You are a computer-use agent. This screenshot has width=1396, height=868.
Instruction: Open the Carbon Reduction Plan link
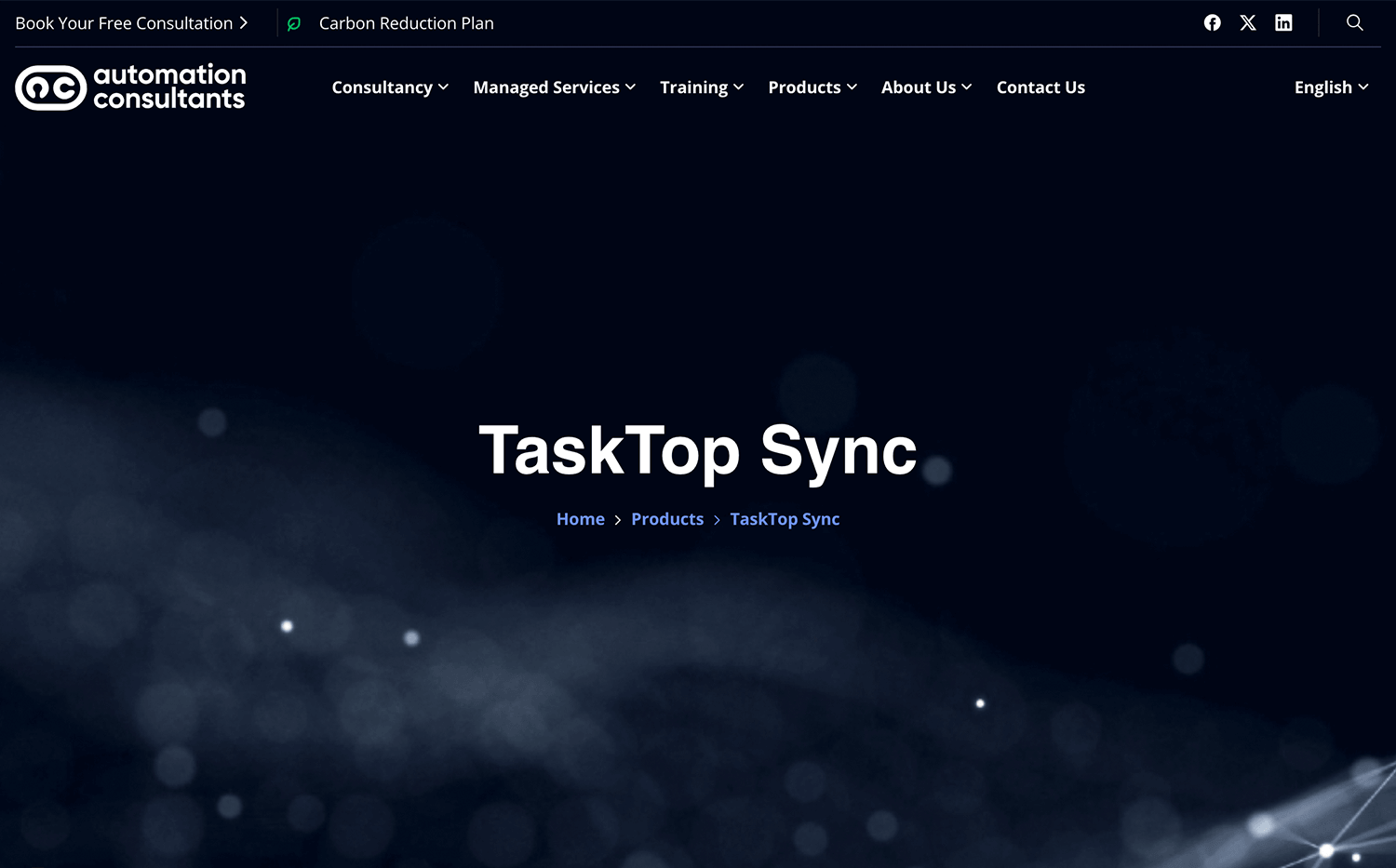407,23
